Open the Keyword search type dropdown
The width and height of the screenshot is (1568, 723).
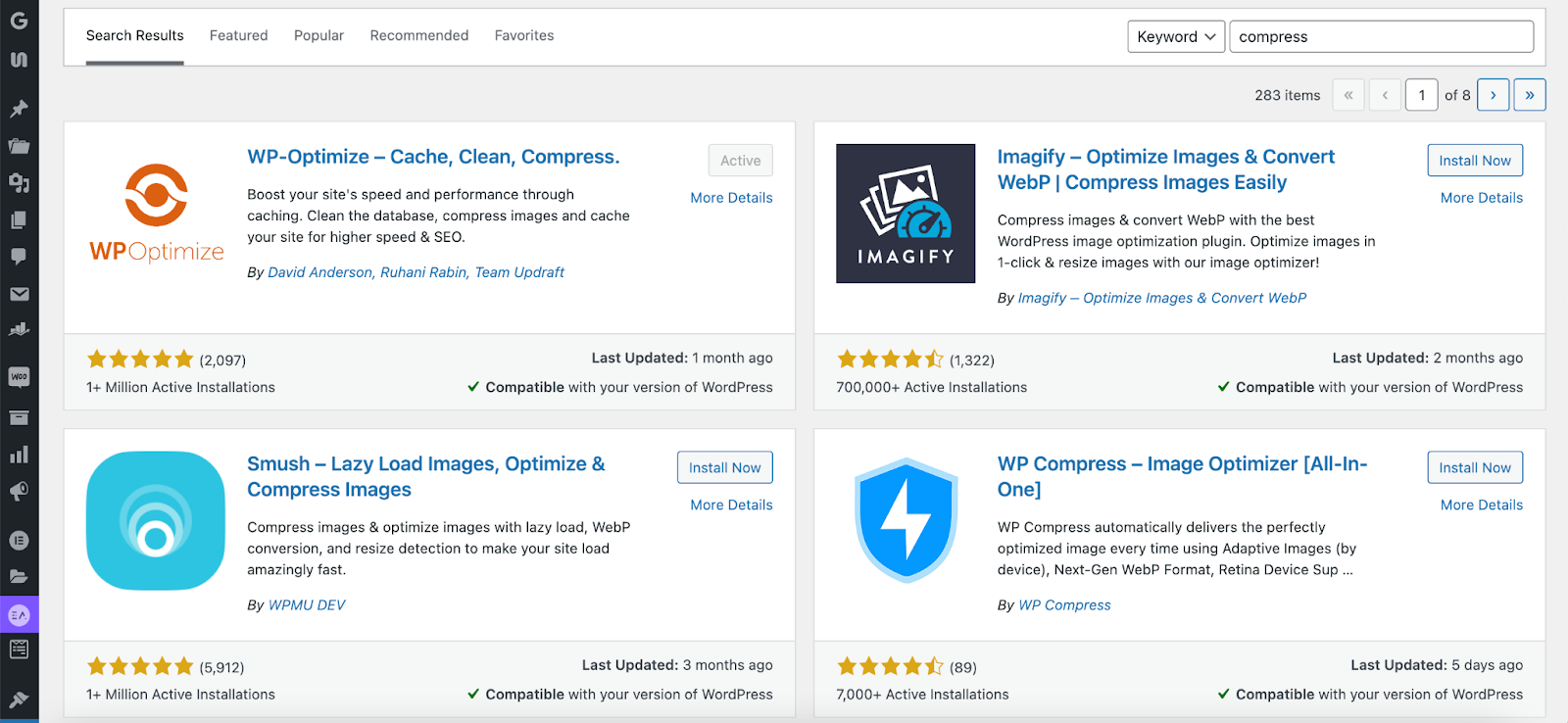click(x=1176, y=36)
